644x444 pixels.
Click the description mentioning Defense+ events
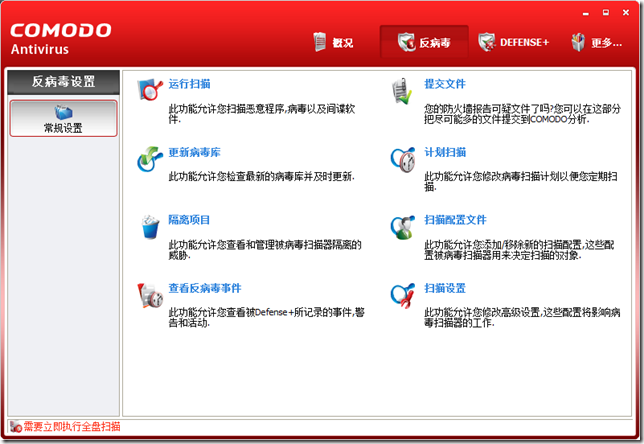pyautogui.click(x=267, y=317)
